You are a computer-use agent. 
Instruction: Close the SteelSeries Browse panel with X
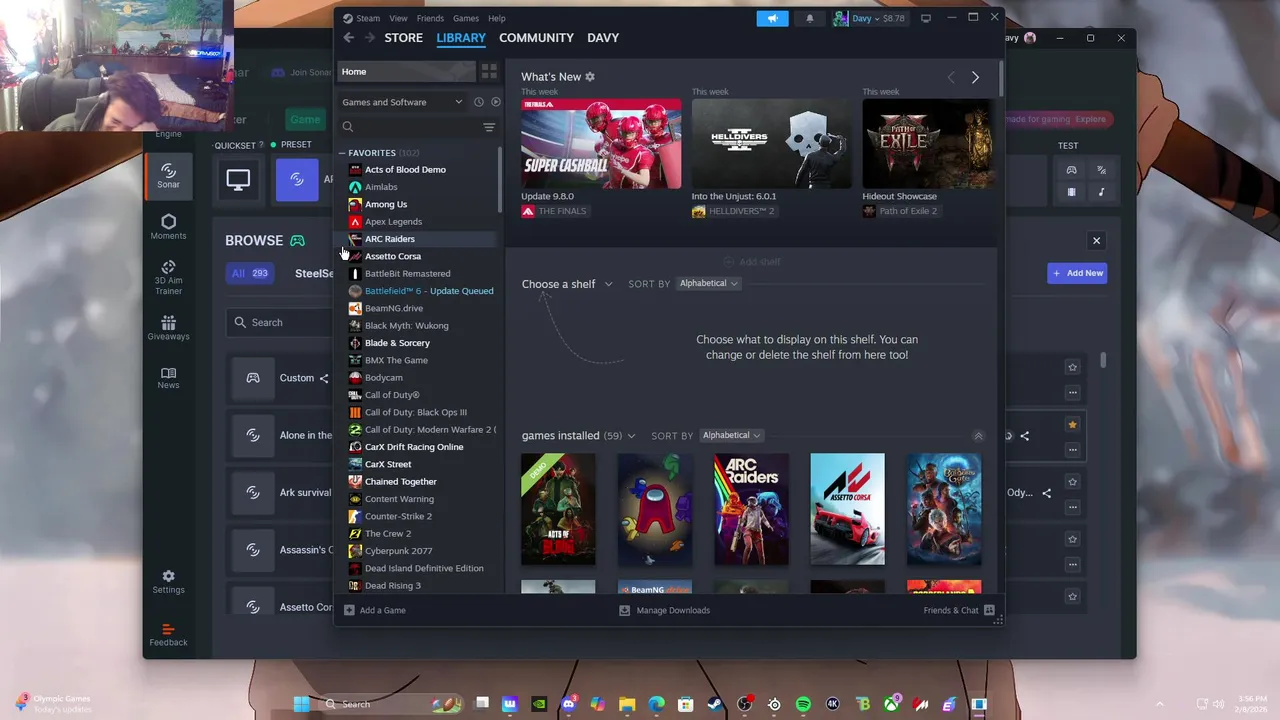tap(1096, 241)
